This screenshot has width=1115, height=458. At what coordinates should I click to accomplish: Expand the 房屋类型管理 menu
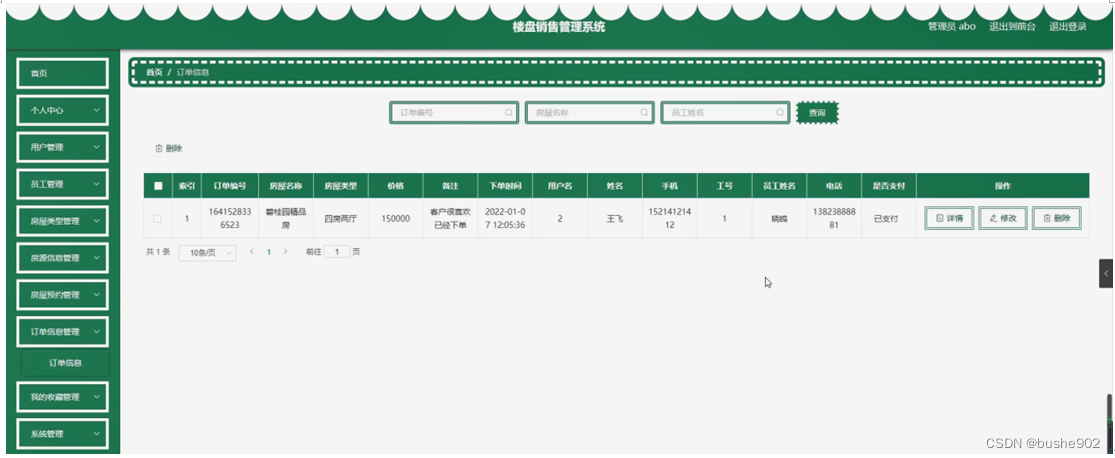pos(63,221)
